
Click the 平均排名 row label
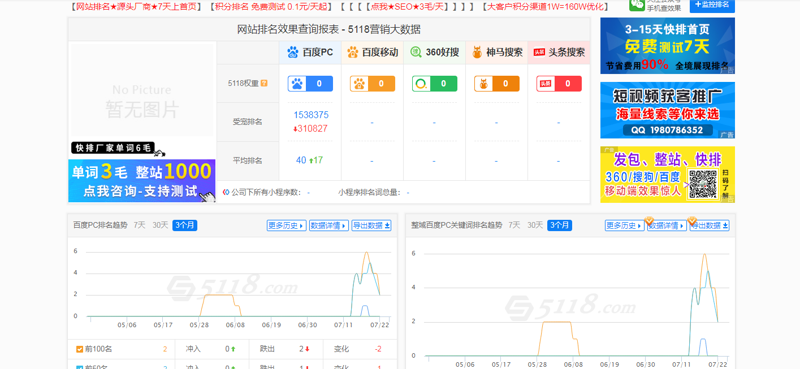(247, 161)
